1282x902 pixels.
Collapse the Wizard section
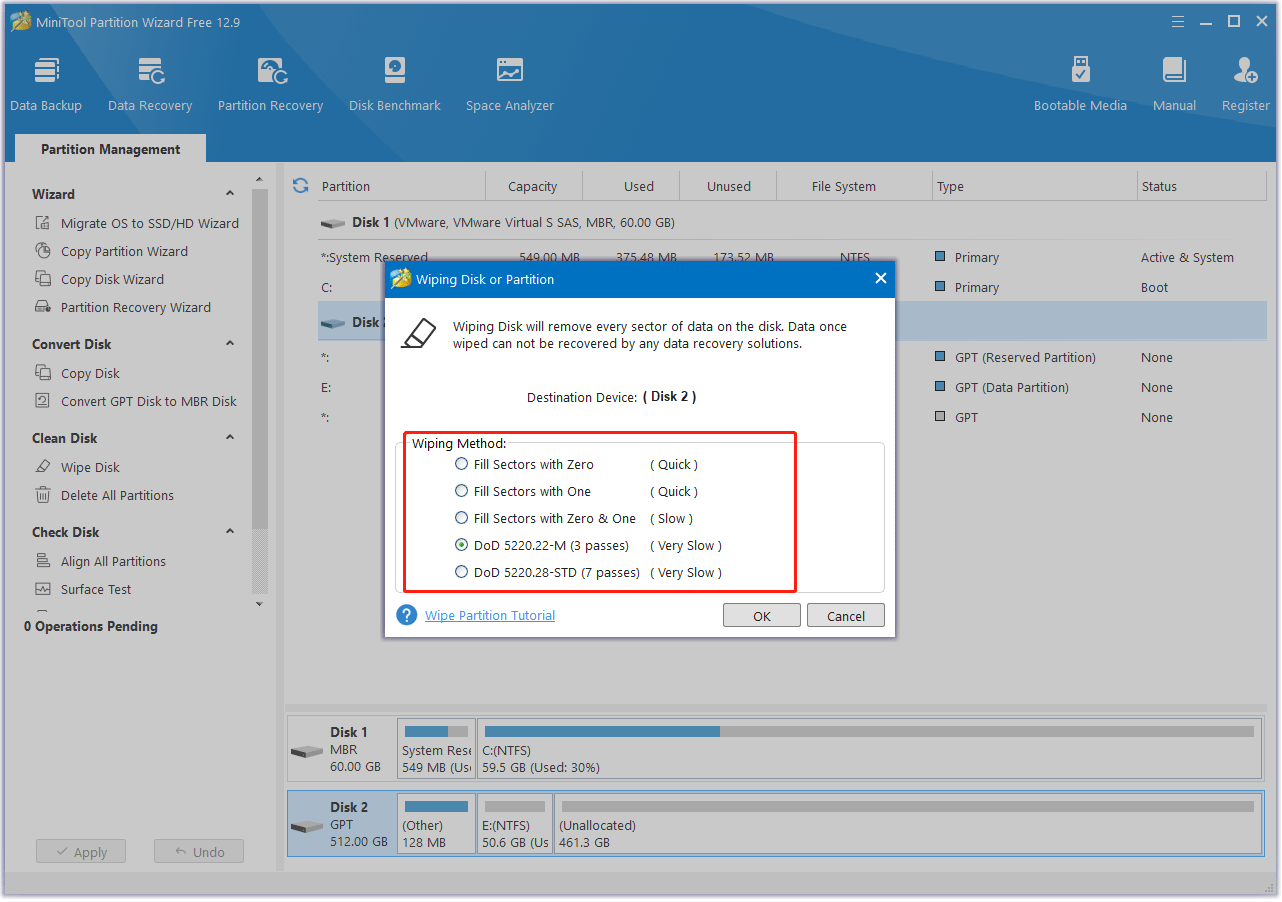(229, 193)
